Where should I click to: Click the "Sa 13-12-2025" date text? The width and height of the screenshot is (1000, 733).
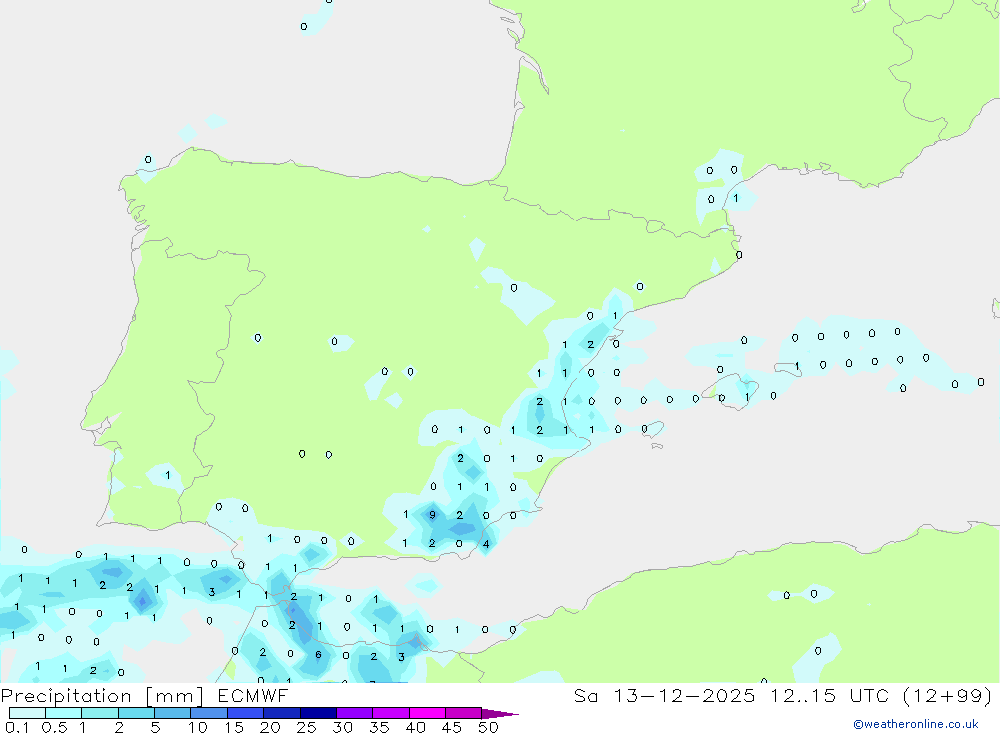(x=664, y=696)
